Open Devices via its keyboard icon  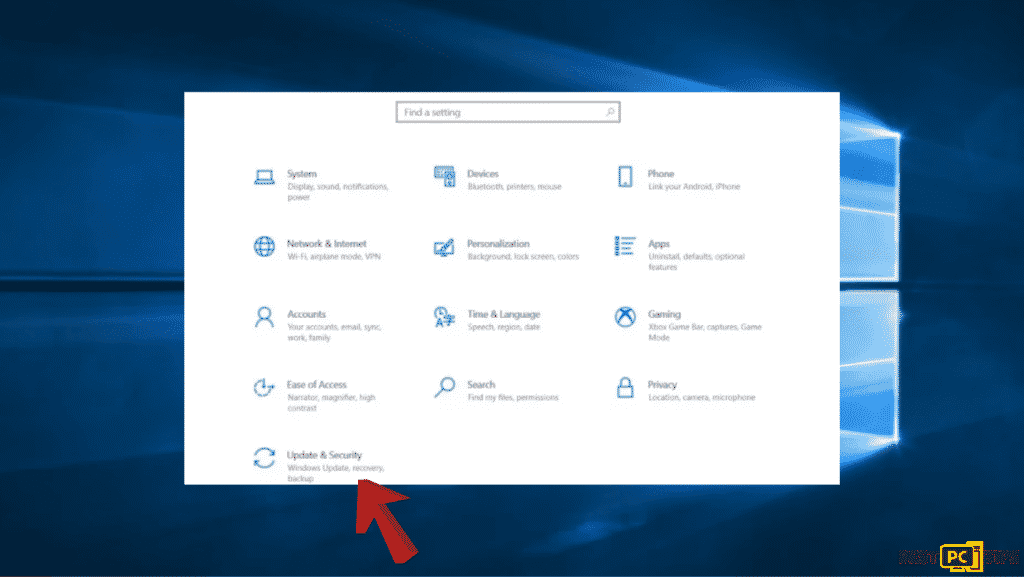[x=445, y=176]
